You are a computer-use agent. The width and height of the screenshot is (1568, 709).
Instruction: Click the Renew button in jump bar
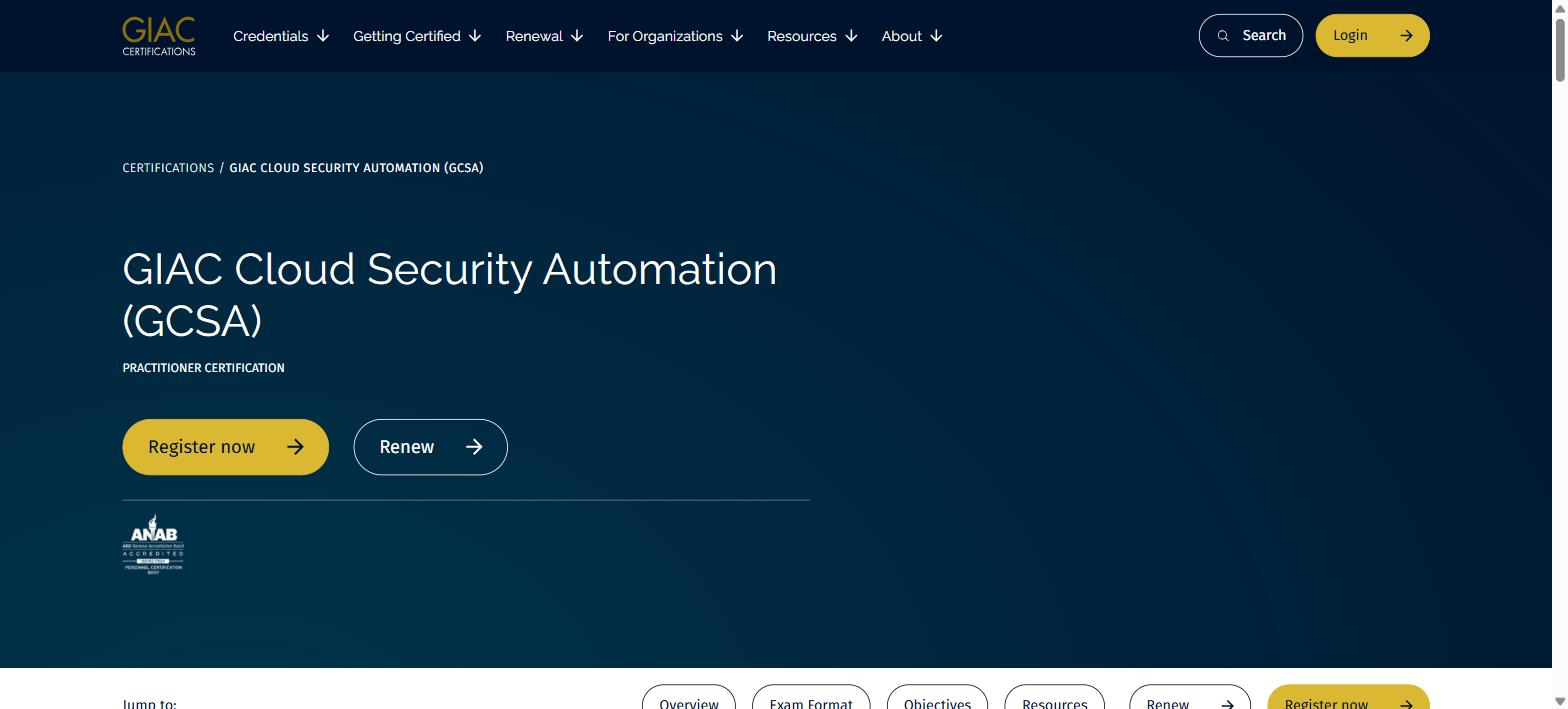[x=1190, y=697]
